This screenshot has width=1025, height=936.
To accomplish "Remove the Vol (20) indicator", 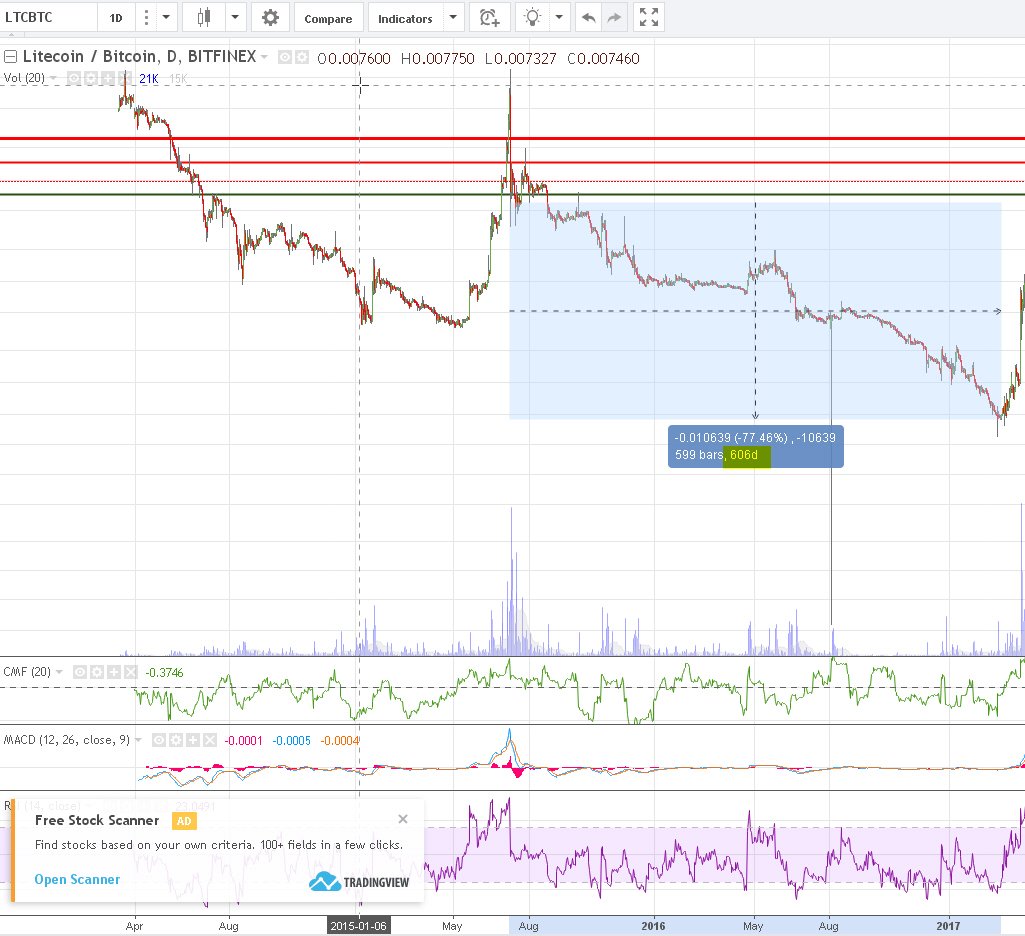I will point(124,78).
